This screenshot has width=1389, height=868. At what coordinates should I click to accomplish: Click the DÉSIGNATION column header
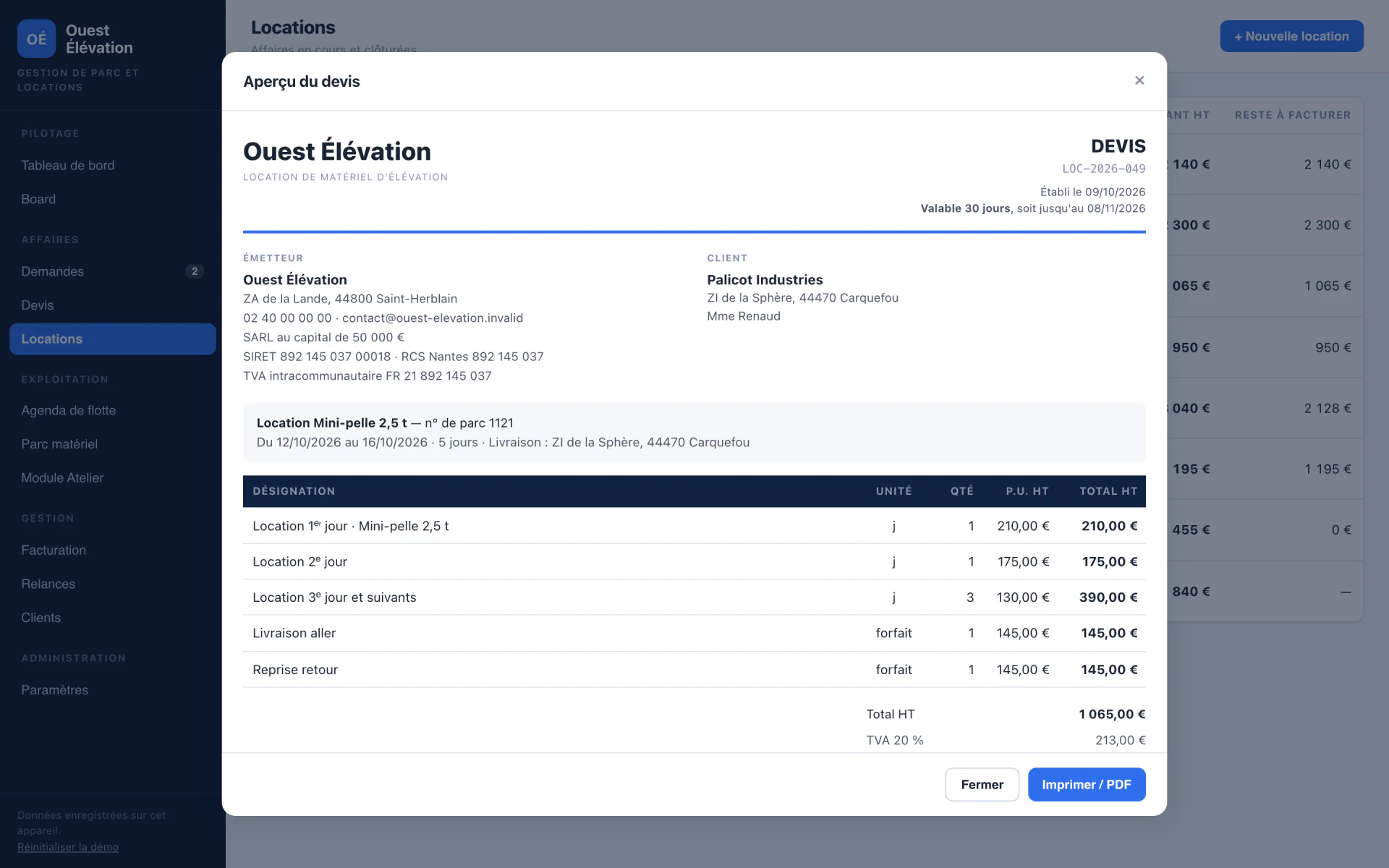click(x=294, y=491)
